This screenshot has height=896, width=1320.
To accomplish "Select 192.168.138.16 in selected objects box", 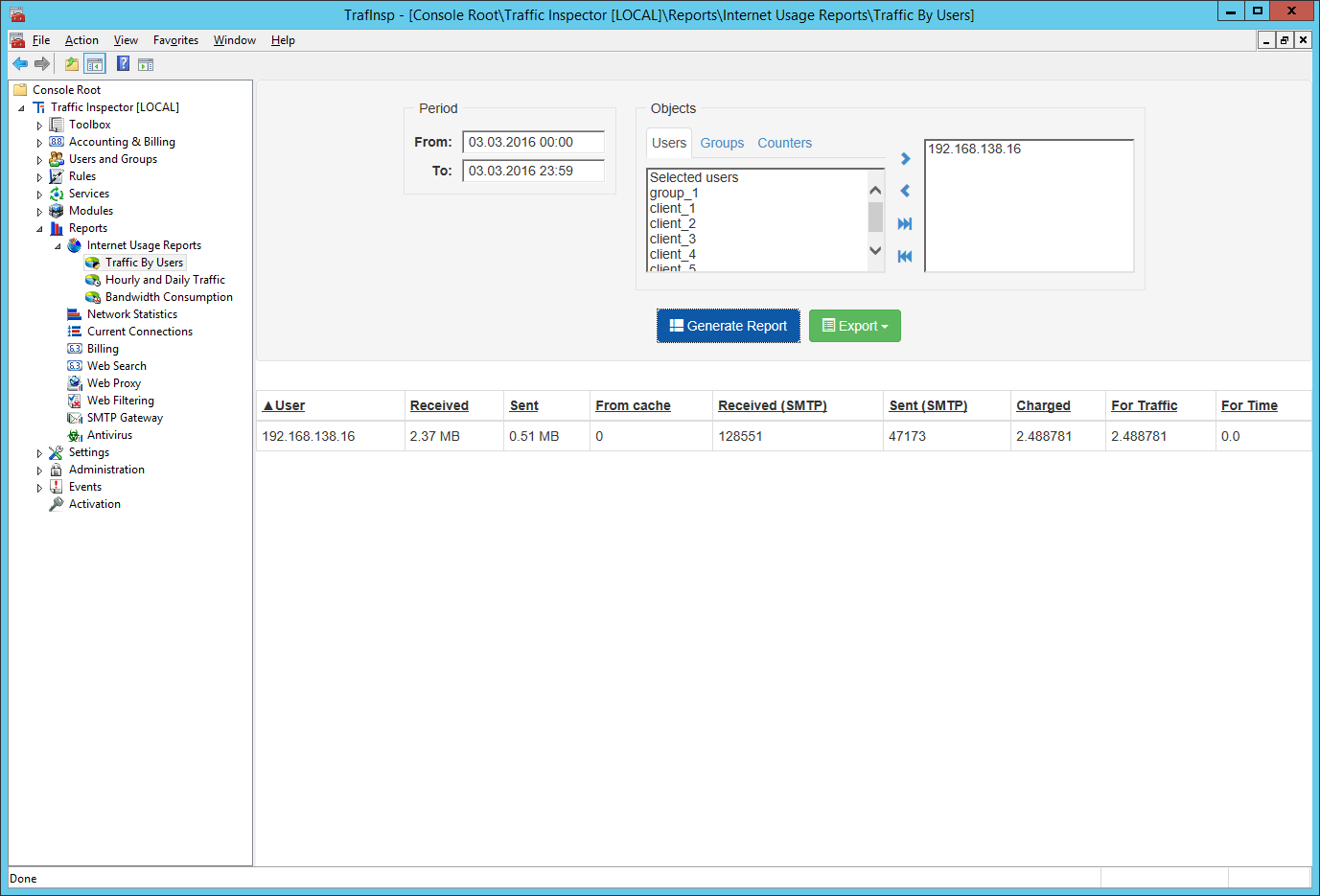I will (975, 149).
